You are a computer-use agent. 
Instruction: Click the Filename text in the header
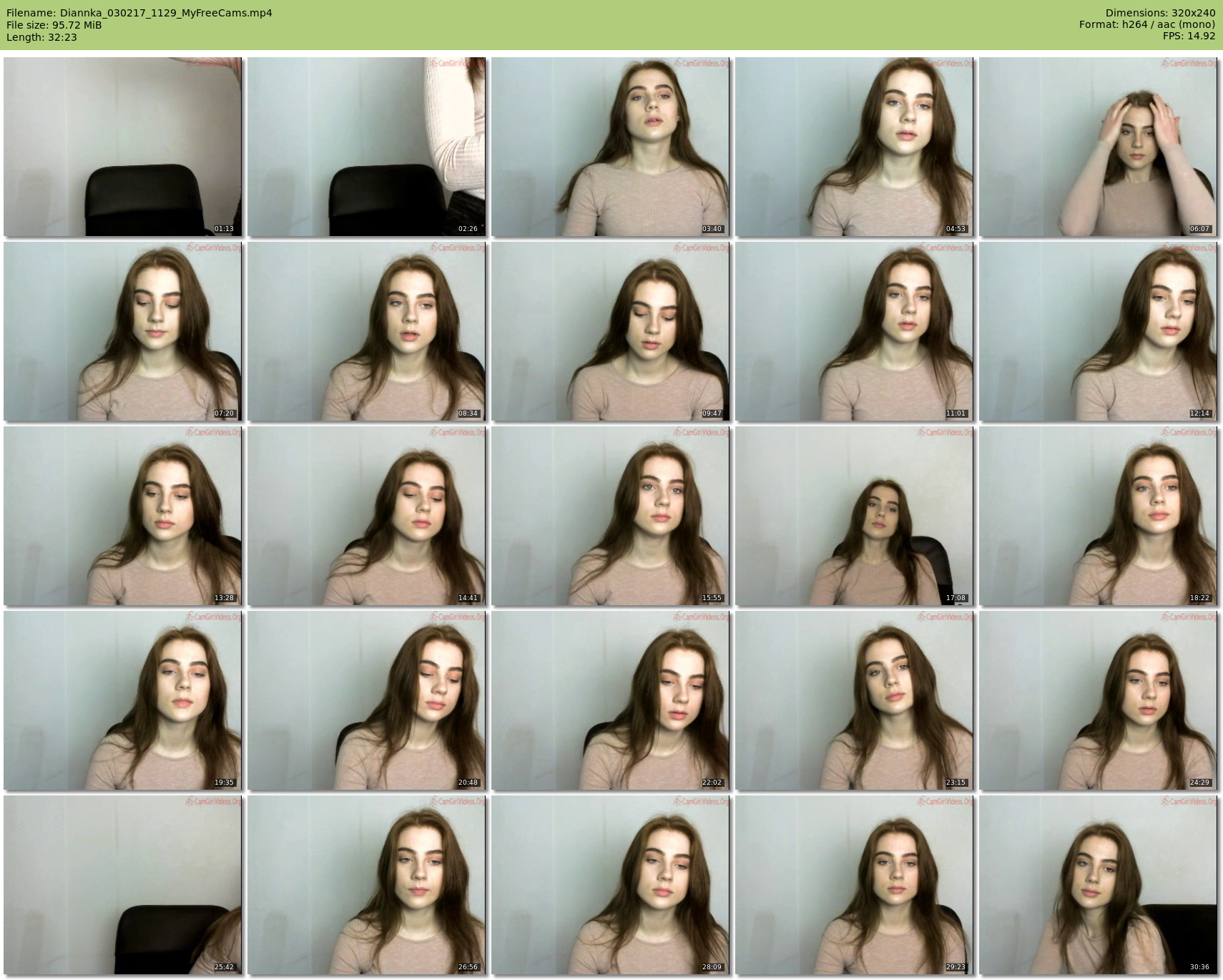(x=139, y=13)
